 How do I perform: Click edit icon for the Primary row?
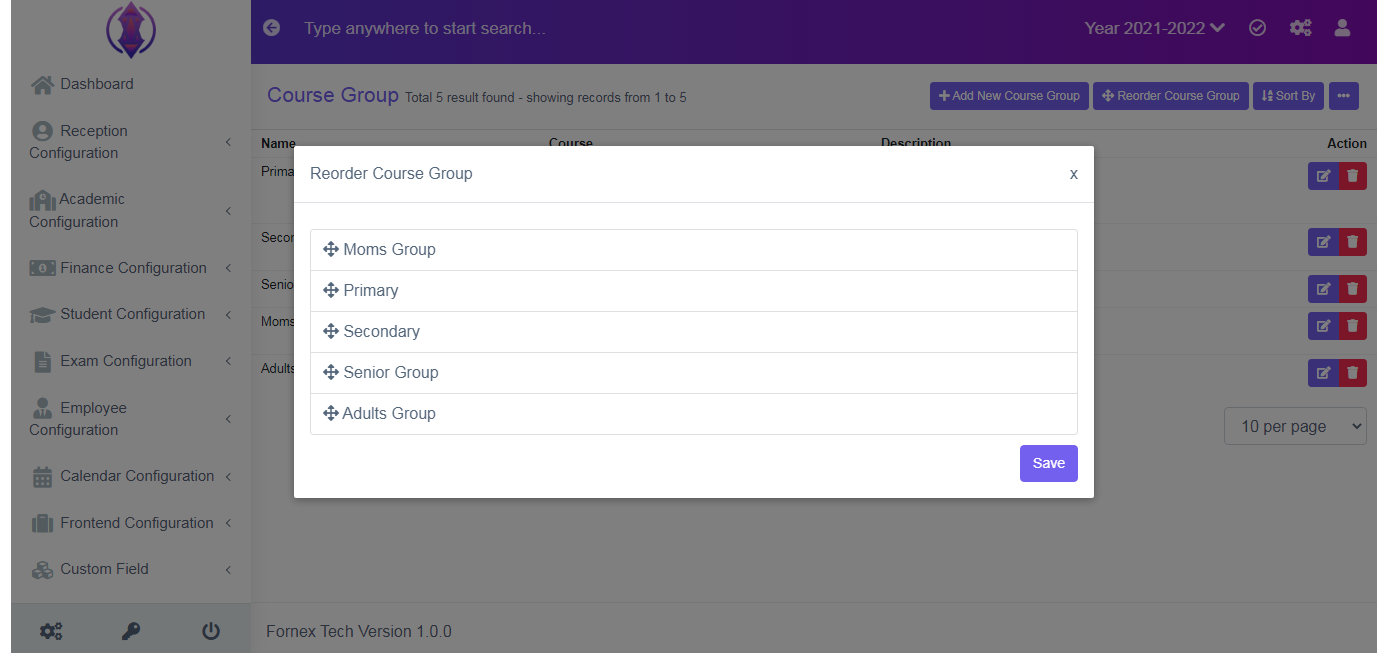(1323, 176)
